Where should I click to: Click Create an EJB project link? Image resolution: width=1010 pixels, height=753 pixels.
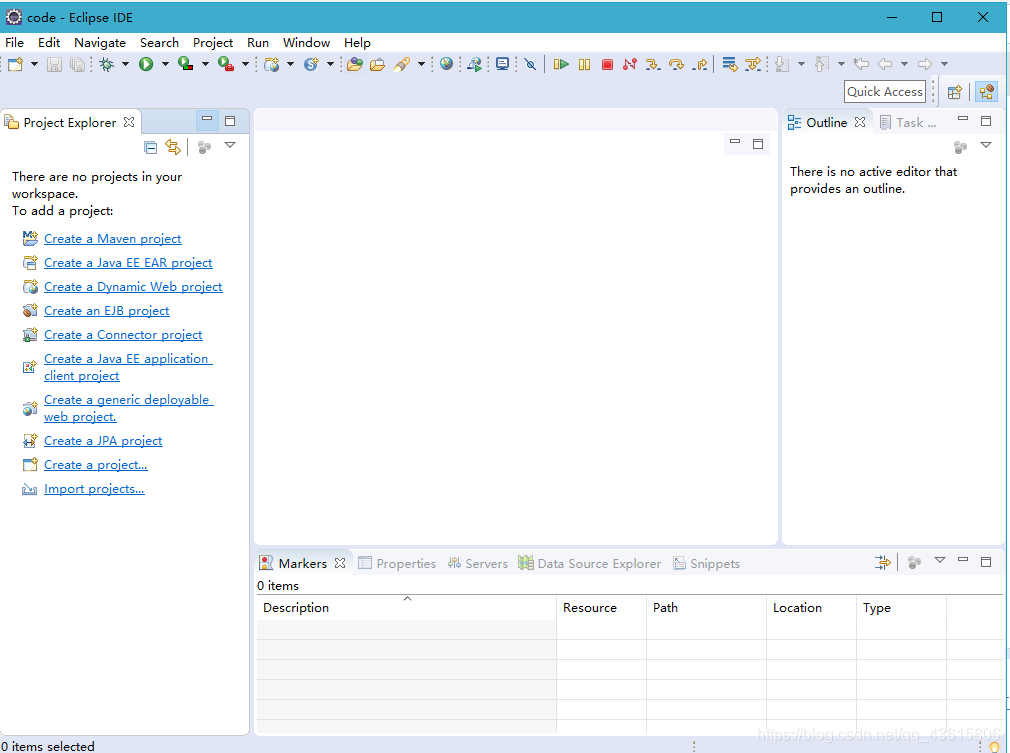[x=107, y=311]
